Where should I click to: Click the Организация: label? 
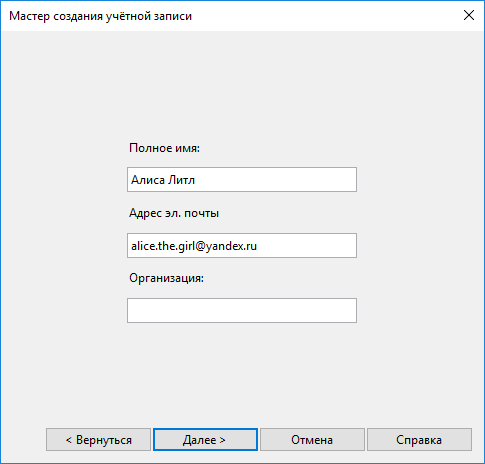tap(166, 278)
